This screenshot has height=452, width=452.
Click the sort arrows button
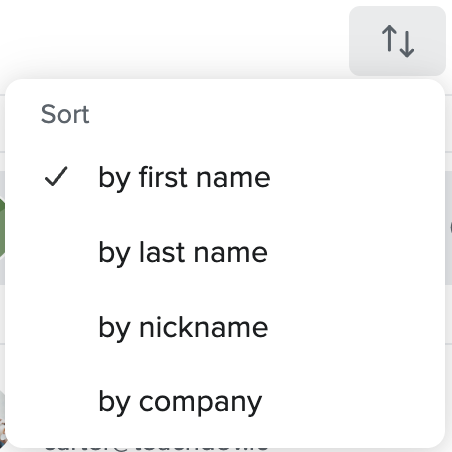click(397, 41)
